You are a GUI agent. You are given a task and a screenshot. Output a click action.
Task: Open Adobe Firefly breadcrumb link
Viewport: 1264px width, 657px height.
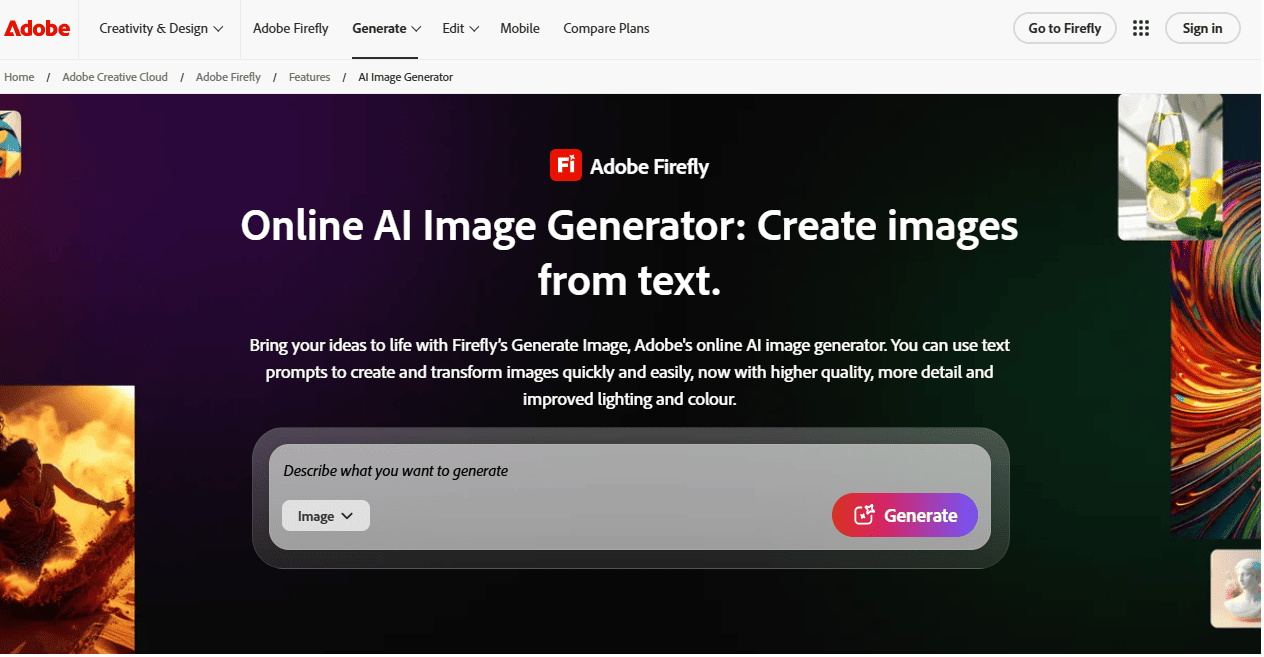[228, 77]
